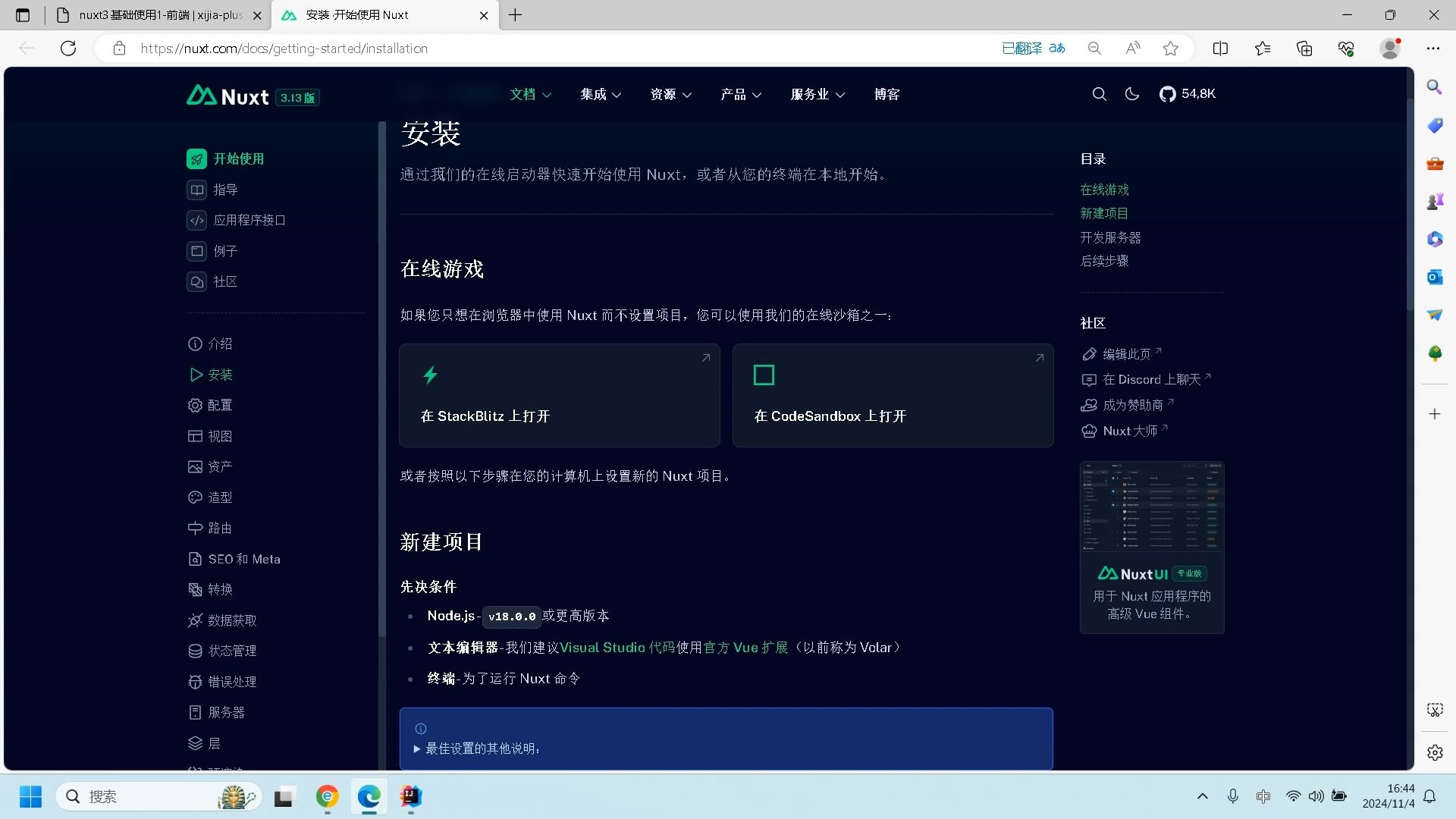Viewport: 1456px width, 819px height.
Task: Open the CodeSandbox card
Action: [x=893, y=395]
